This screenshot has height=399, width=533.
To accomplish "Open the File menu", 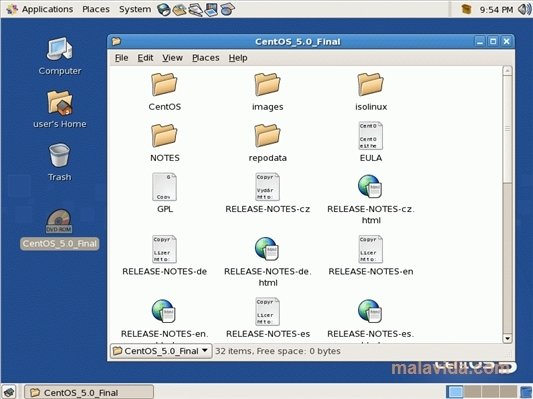I will pos(121,58).
